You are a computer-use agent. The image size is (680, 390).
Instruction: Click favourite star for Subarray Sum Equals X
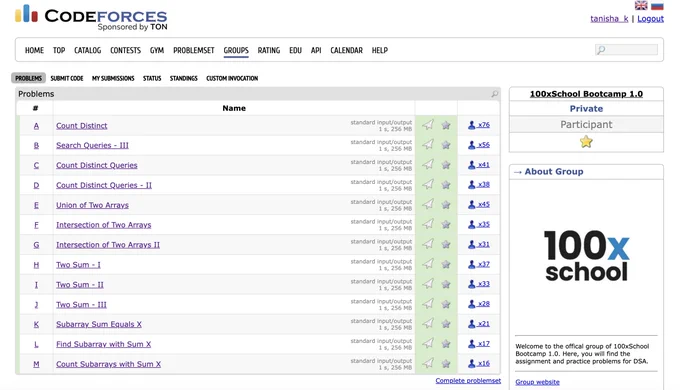446,324
